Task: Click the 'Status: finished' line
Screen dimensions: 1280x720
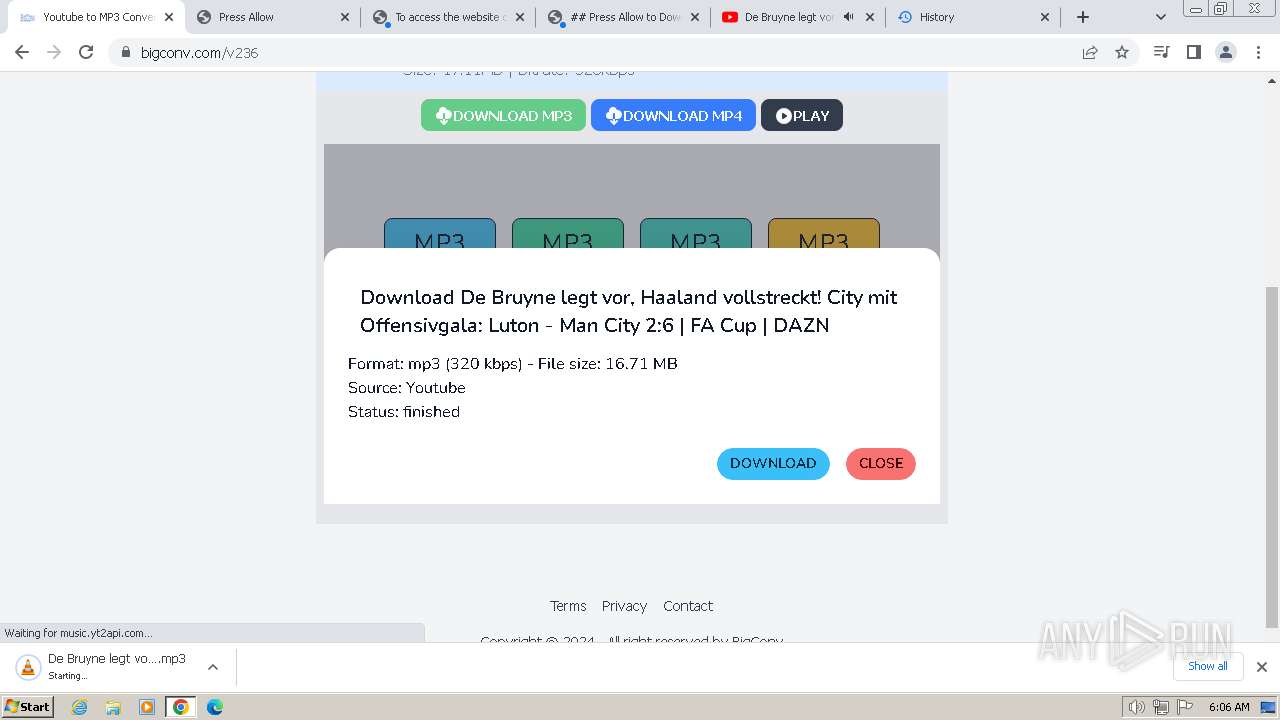Action: pos(404,412)
